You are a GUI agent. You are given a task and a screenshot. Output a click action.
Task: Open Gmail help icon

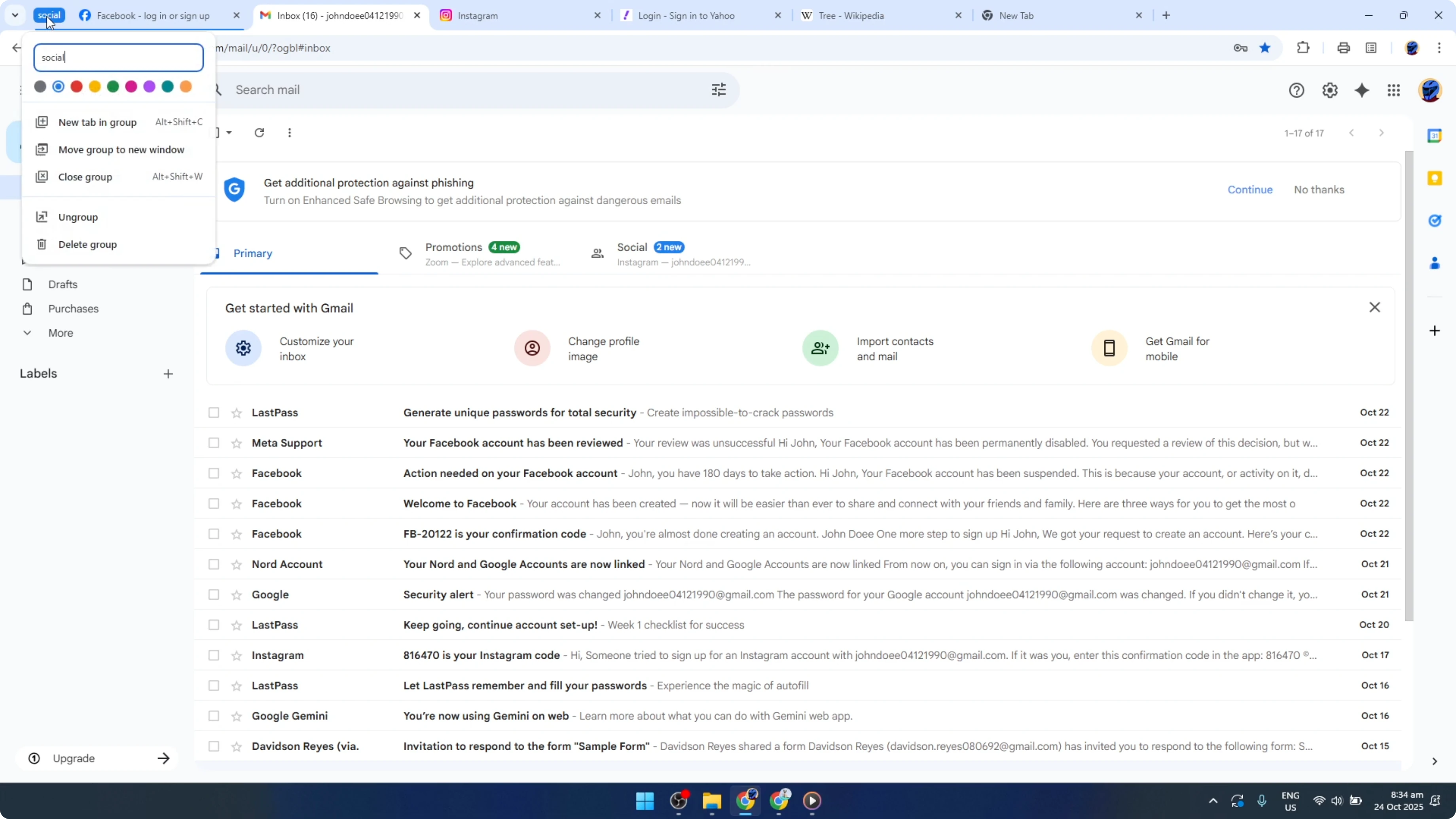click(1297, 91)
